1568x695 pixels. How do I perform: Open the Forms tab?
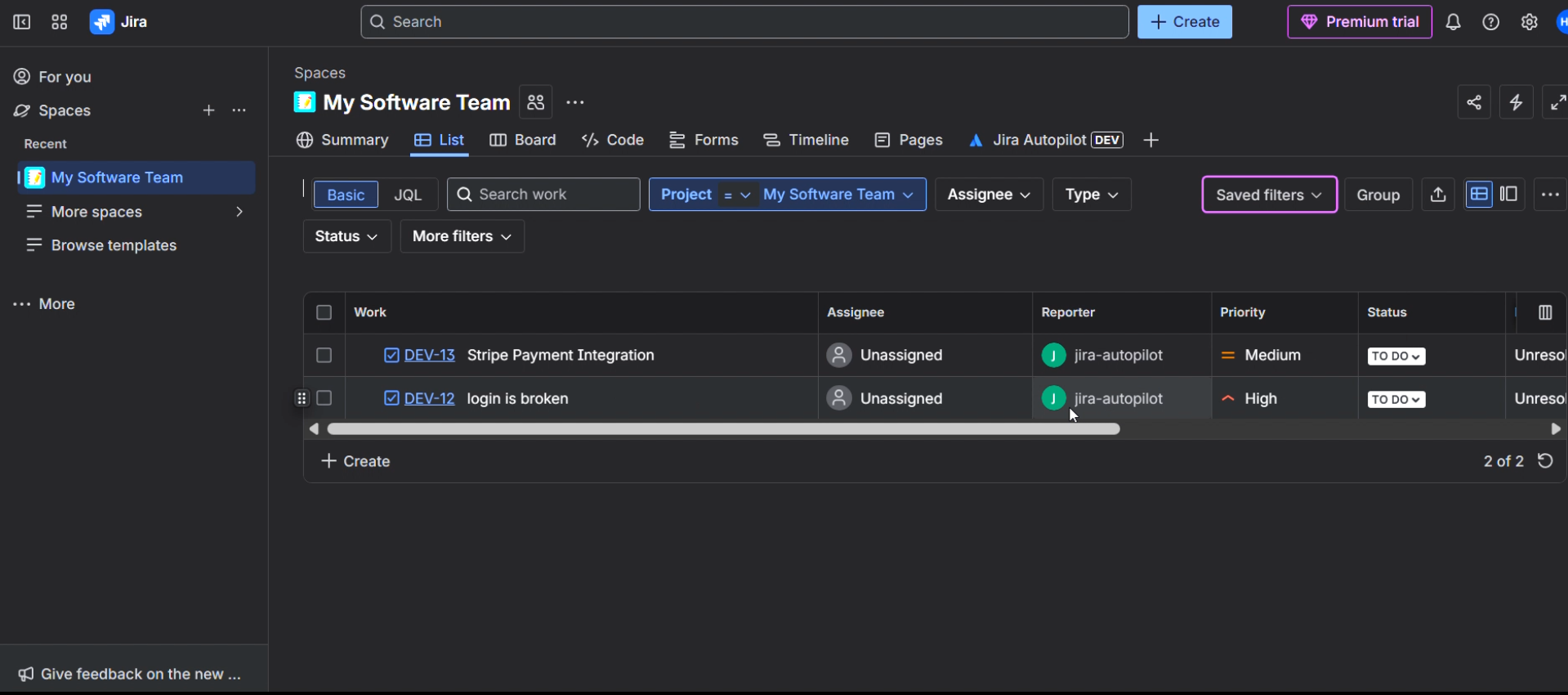point(704,141)
